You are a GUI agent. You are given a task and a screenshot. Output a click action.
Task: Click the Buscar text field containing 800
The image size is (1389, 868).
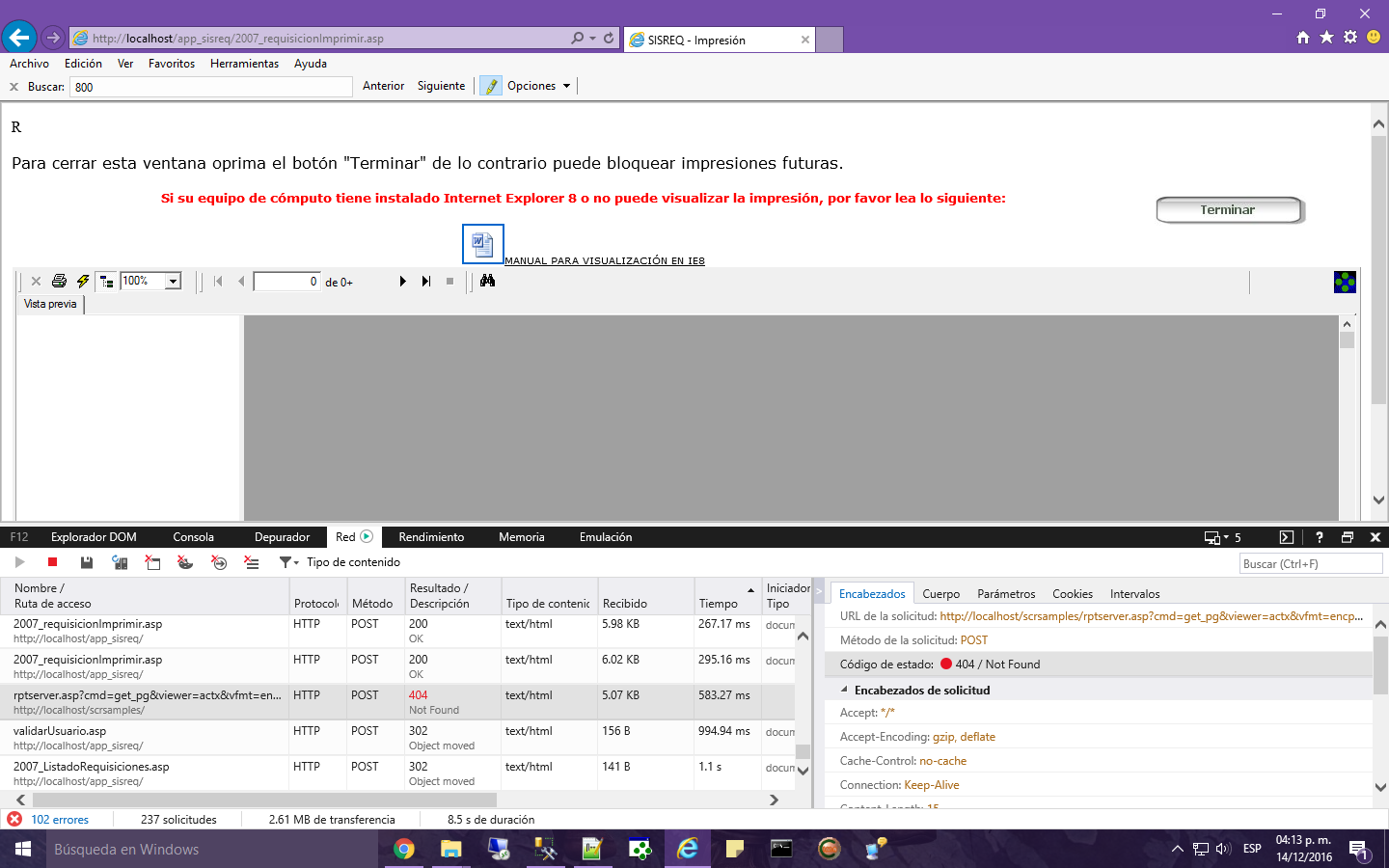point(211,87)
